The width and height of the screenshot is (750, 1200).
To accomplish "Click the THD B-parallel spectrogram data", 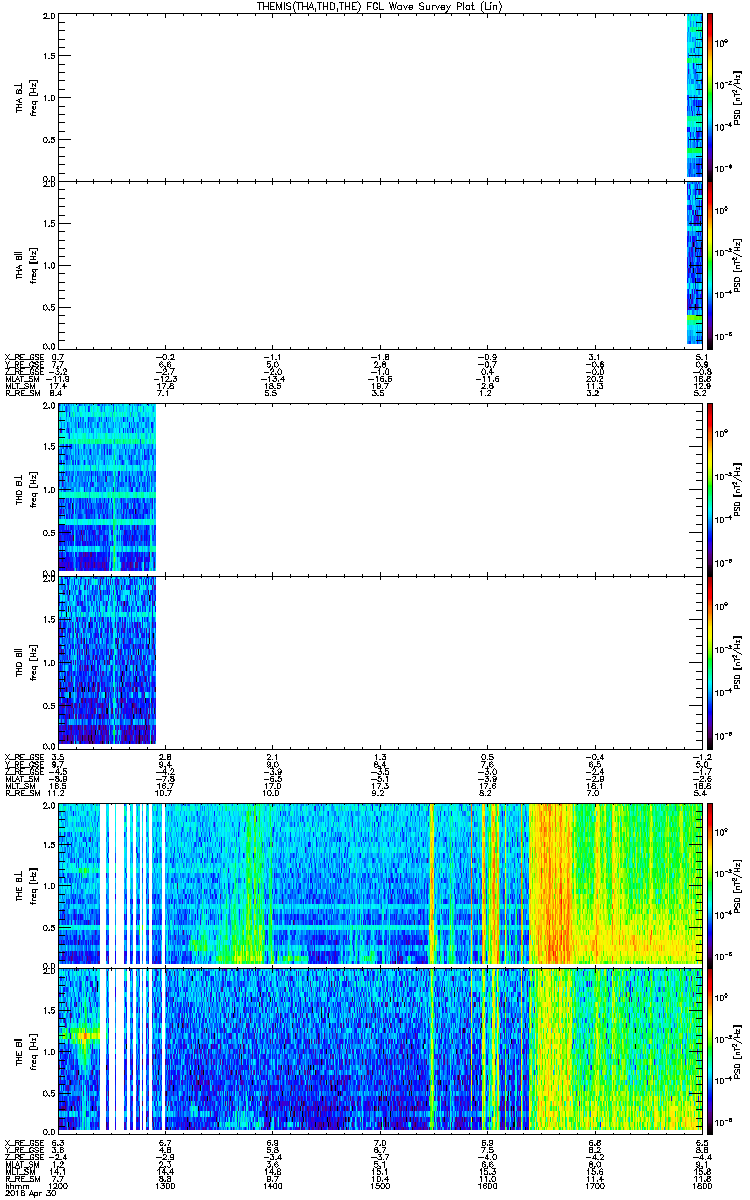I will 107,660.
